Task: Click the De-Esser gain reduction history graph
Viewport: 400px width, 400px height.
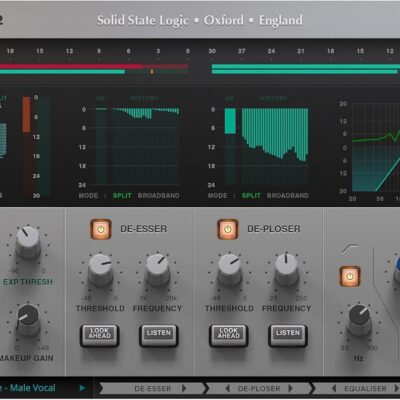Action: click(x=146, y=146)
